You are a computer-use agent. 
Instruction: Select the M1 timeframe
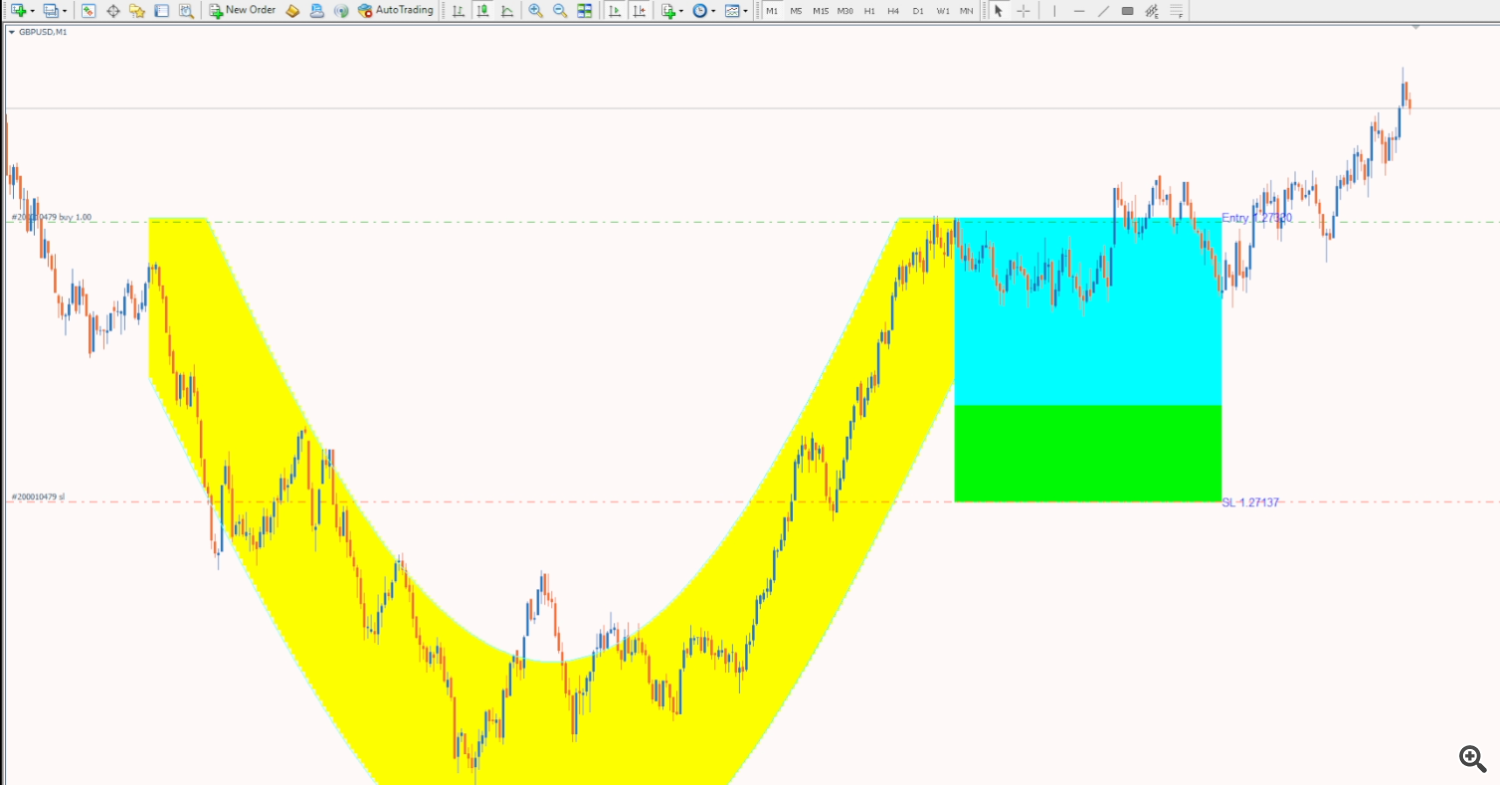tap(771, 10)
